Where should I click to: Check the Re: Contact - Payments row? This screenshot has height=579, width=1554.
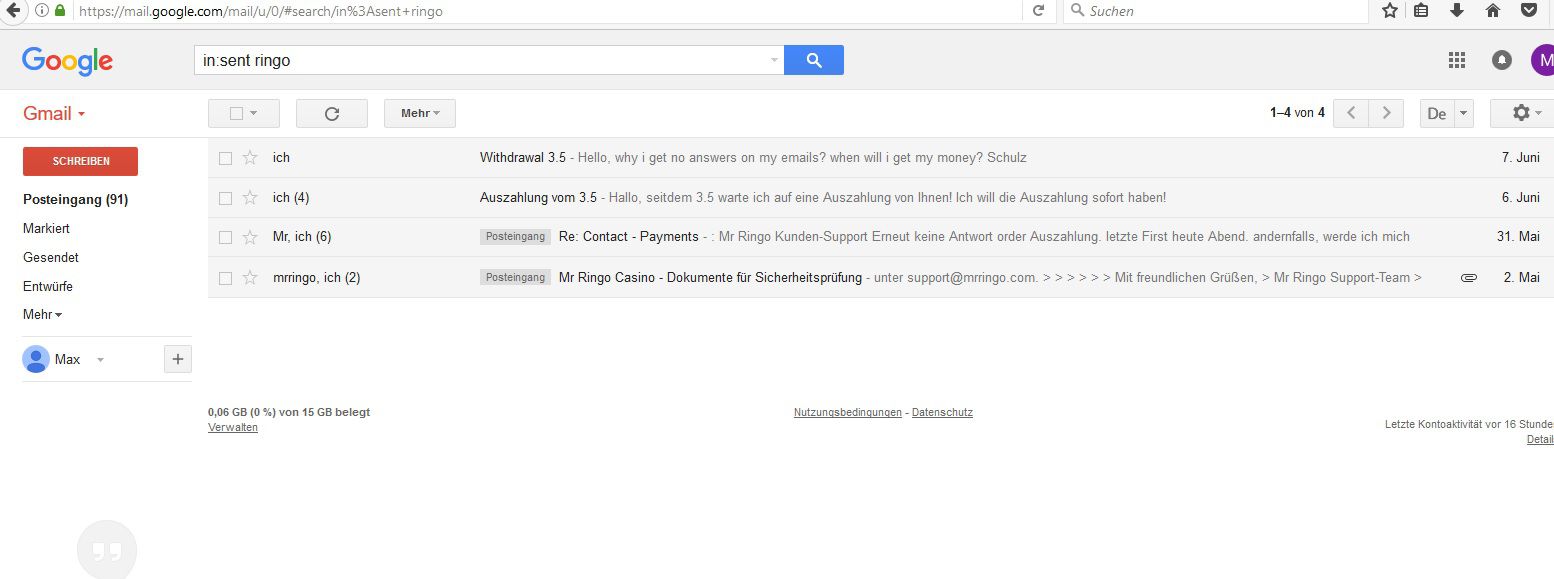225,238
